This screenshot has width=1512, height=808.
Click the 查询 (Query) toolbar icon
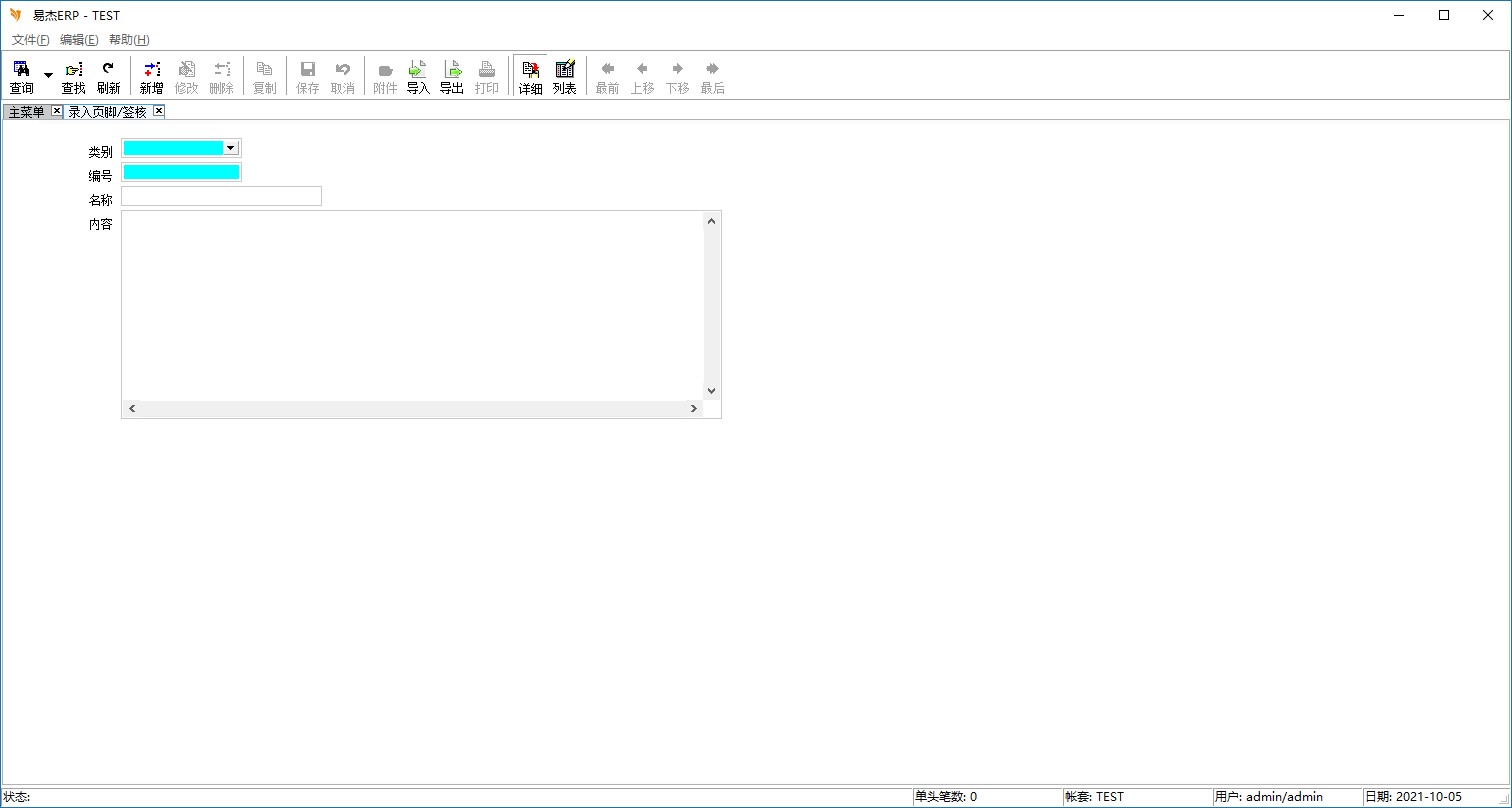click(21, 76)
